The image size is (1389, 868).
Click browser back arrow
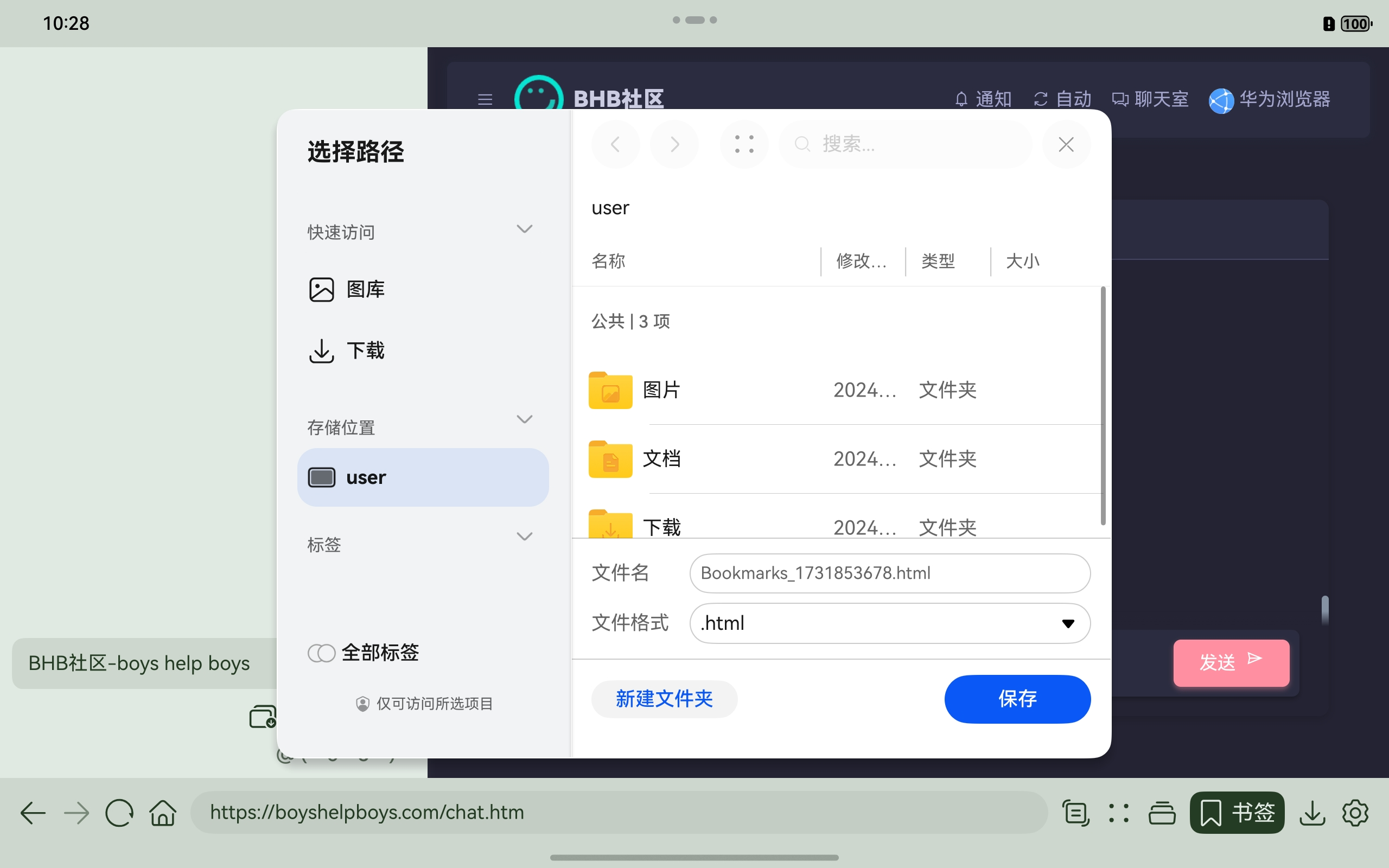click(33, 813)
